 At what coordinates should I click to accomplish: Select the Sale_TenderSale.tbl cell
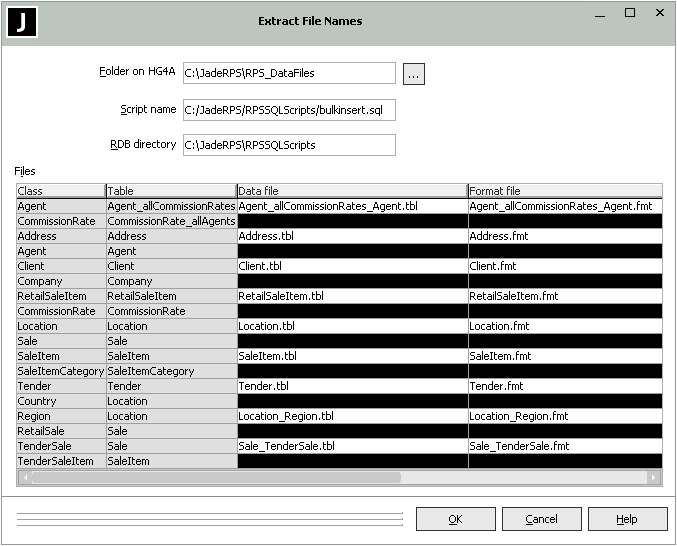pos(351,447)
